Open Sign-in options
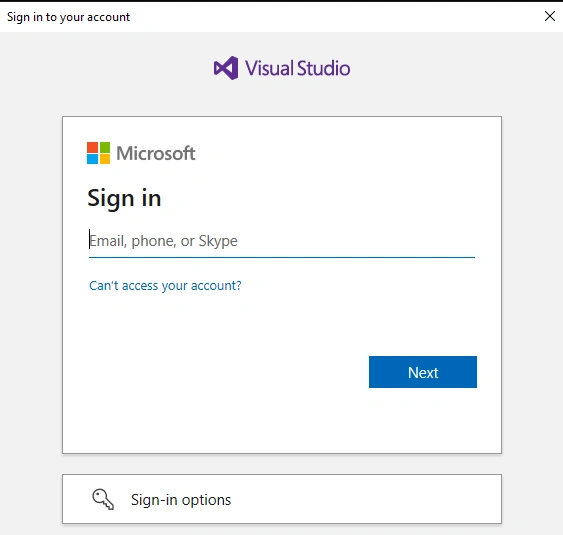The width and height of the screenshot is (563, 535). tap(282, 499)
